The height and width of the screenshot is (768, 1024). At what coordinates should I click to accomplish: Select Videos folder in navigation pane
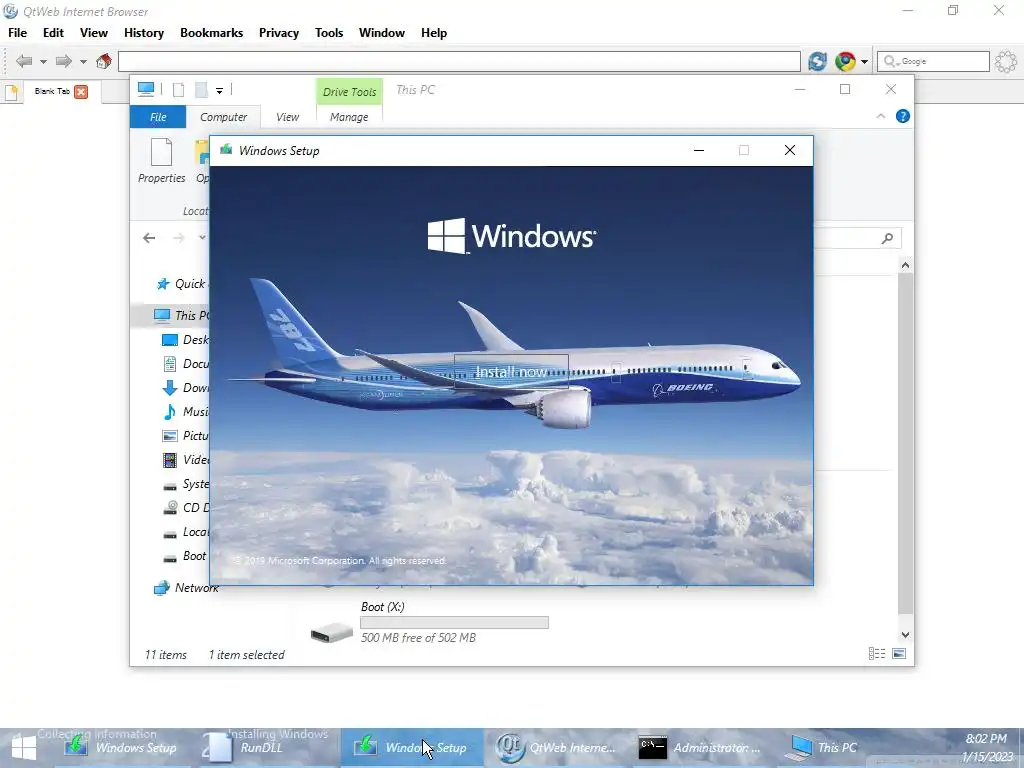(185, 460)
